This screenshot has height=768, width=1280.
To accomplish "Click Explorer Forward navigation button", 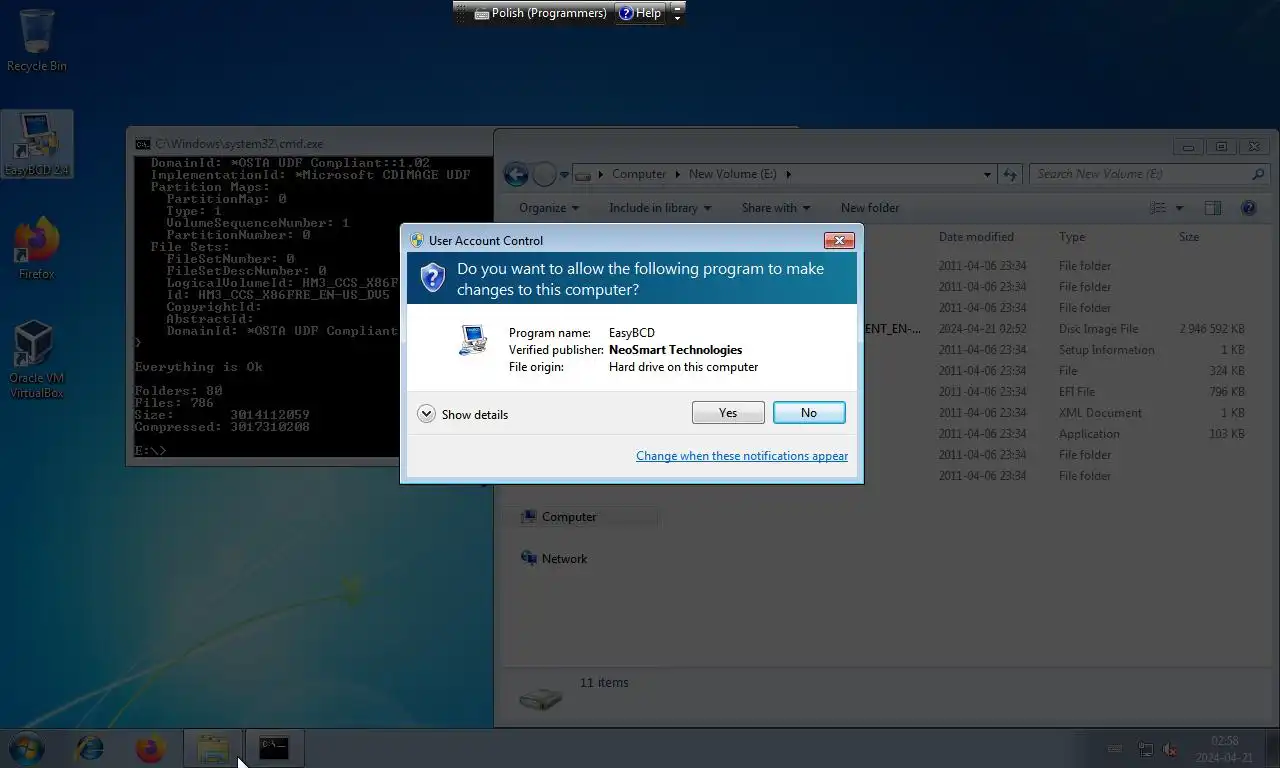I will 544,175.
